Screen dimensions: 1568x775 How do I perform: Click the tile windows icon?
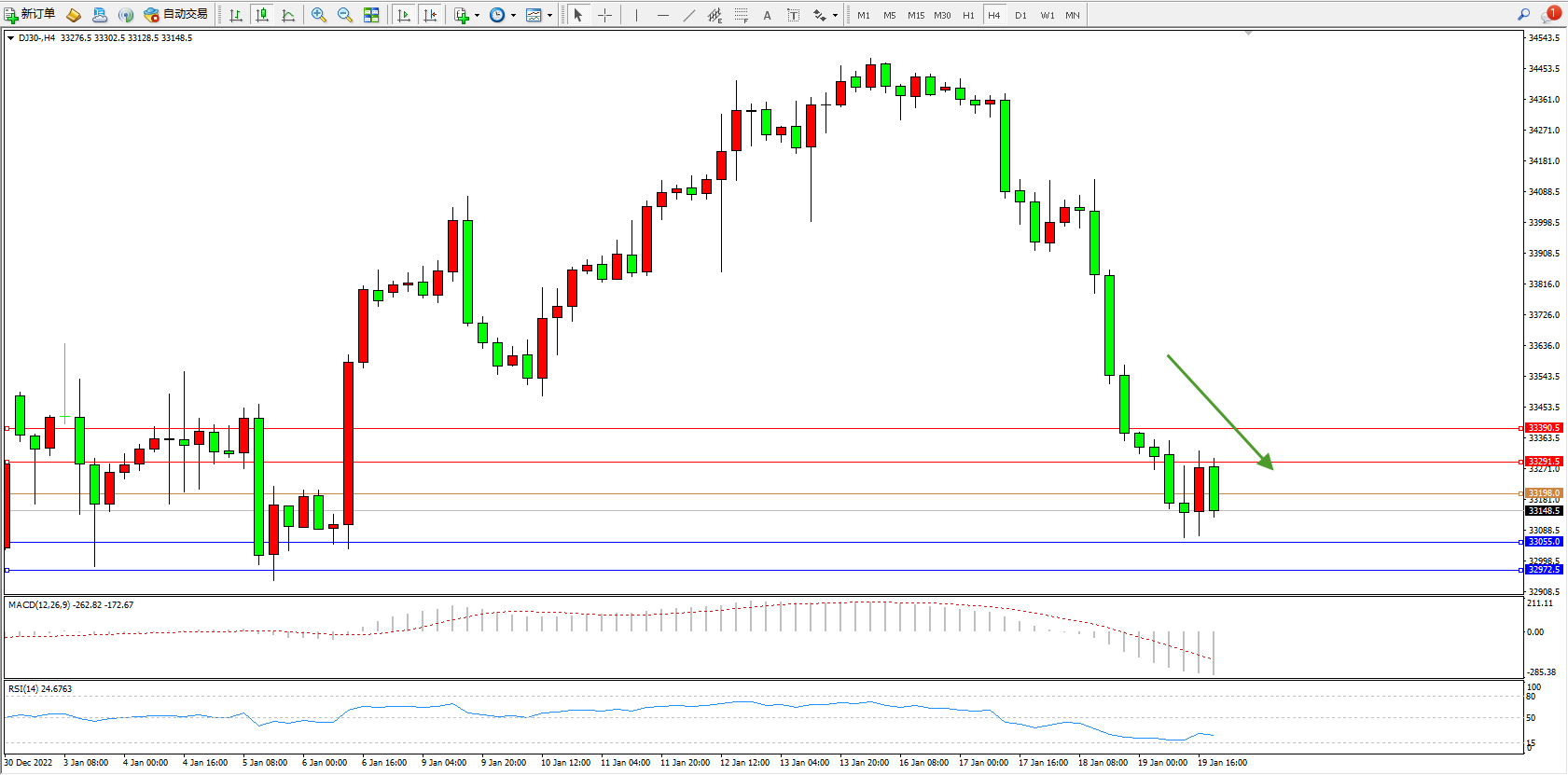[371, 15]
